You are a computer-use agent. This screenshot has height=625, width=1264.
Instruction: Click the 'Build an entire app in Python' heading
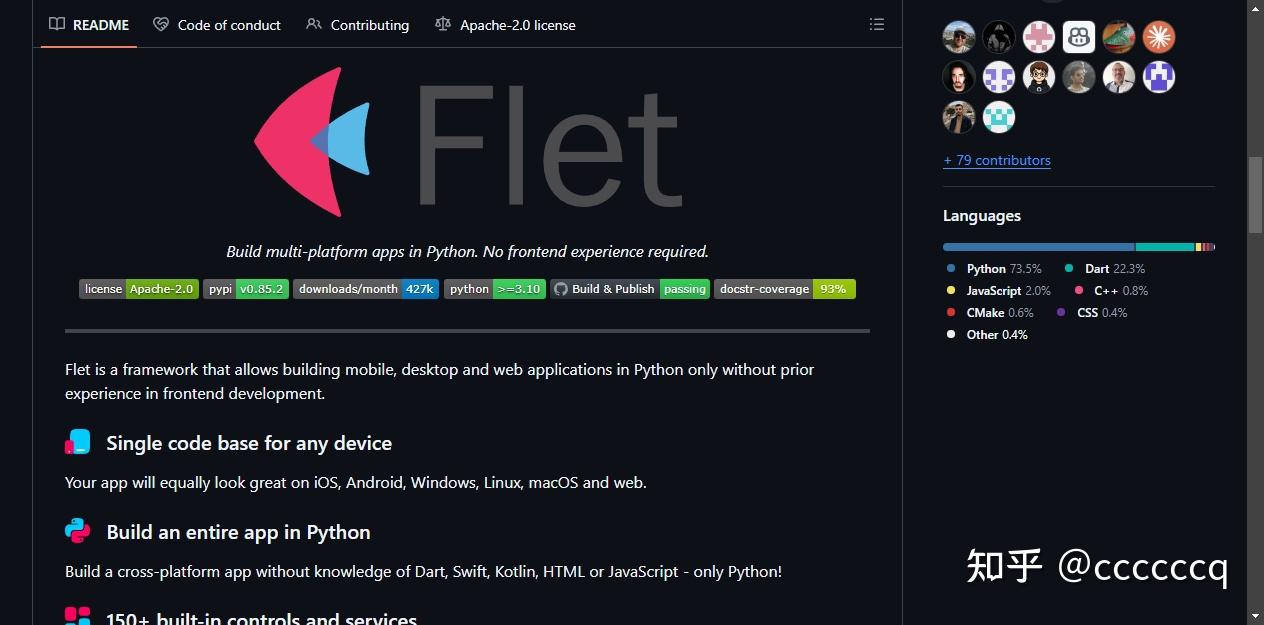[x=238, y=532]
